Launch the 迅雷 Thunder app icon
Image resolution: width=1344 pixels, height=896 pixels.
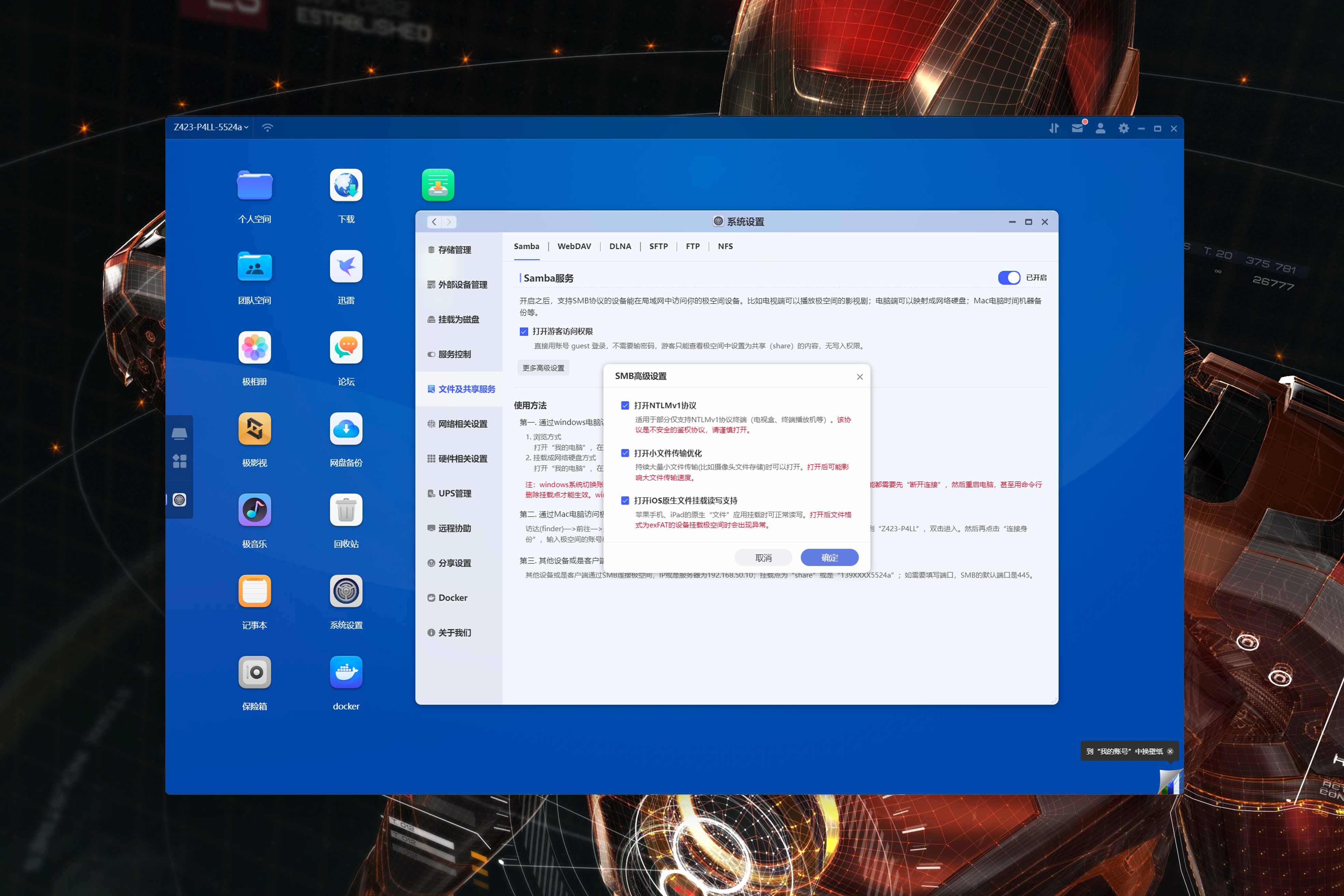(346, 266)
